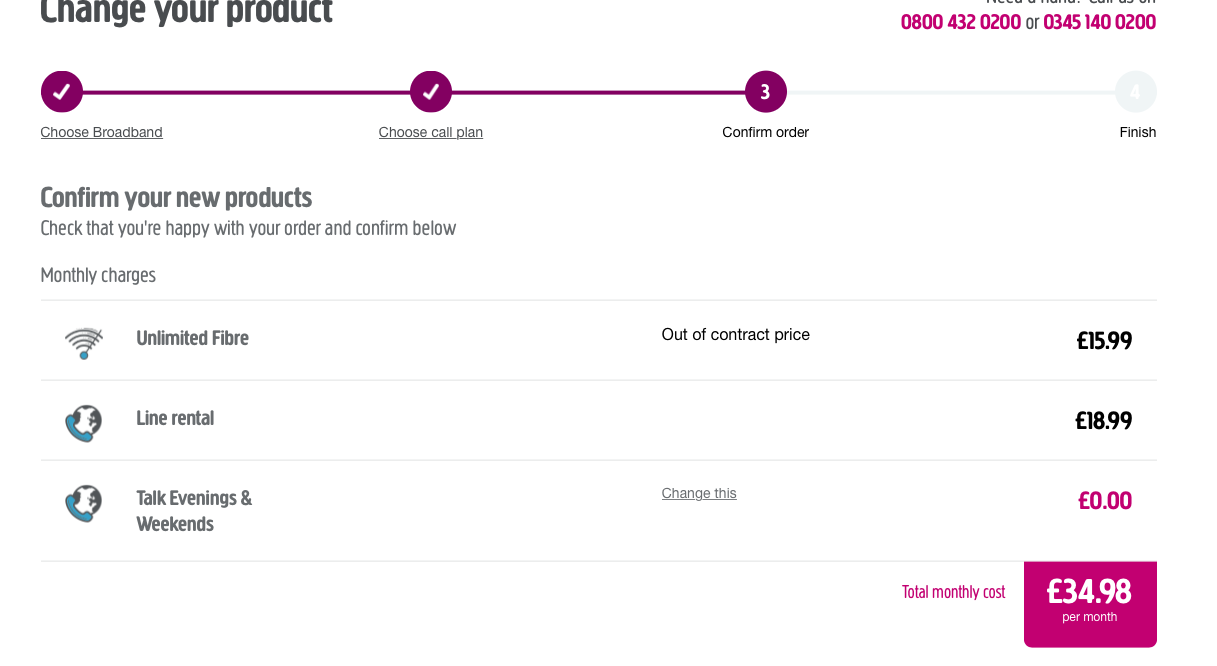
Task: Click the progress bar between steps
Action: pyautogui.click(x=600, y=91)
